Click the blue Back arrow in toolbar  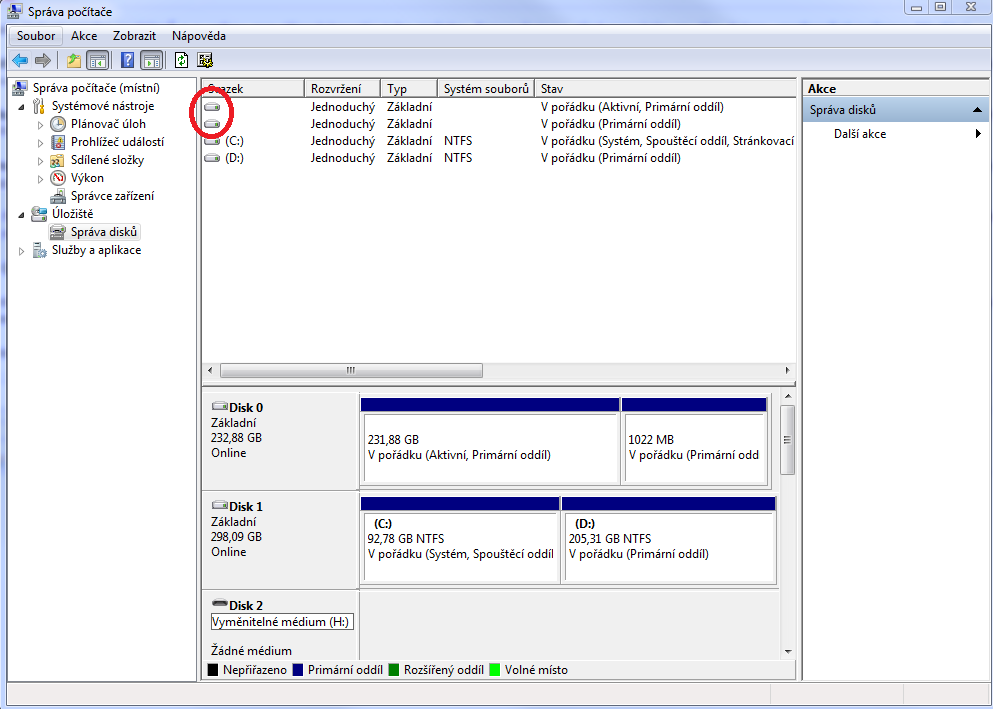(x=20, y=61)
